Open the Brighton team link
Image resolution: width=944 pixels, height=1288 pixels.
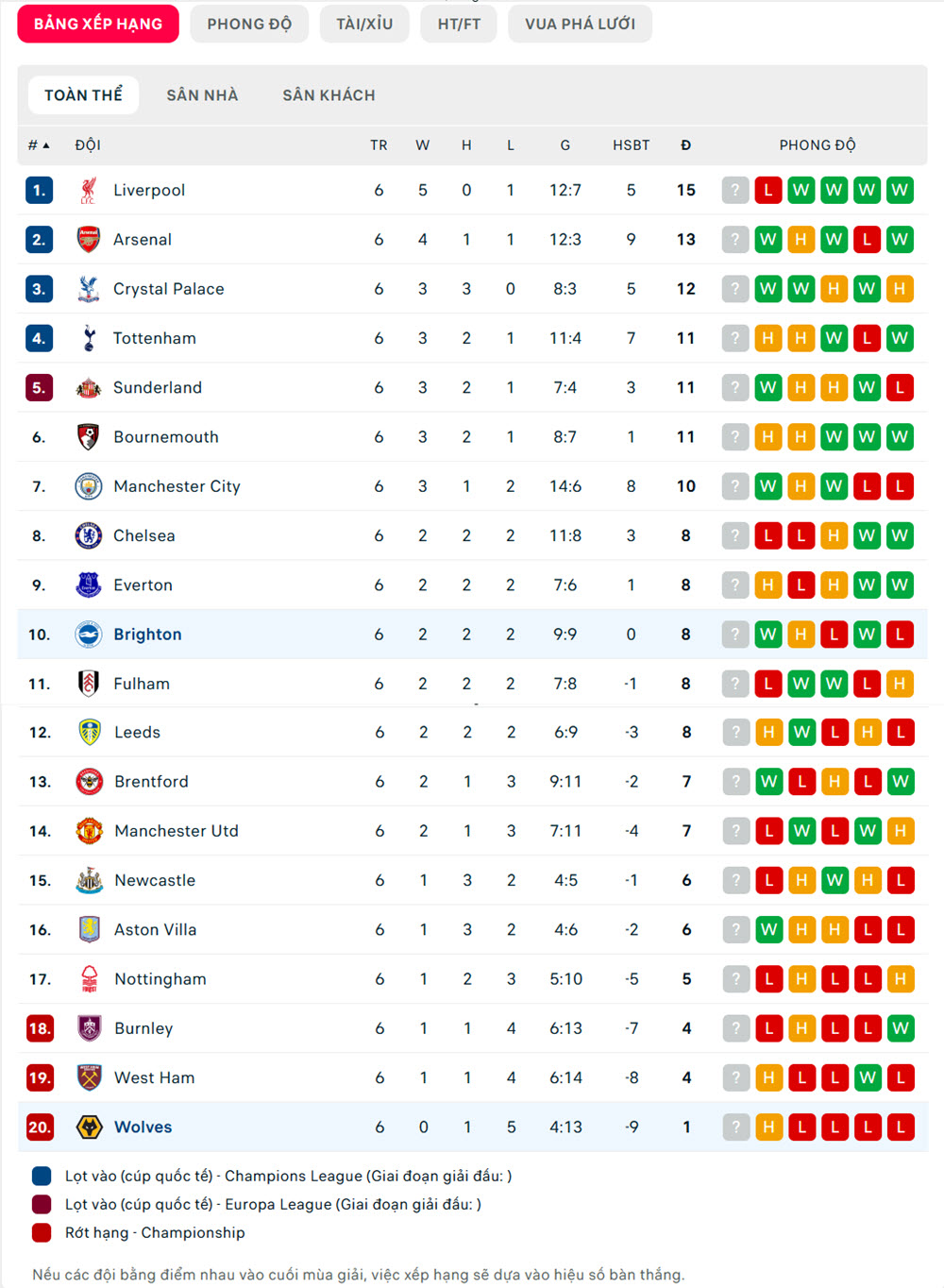147,635
